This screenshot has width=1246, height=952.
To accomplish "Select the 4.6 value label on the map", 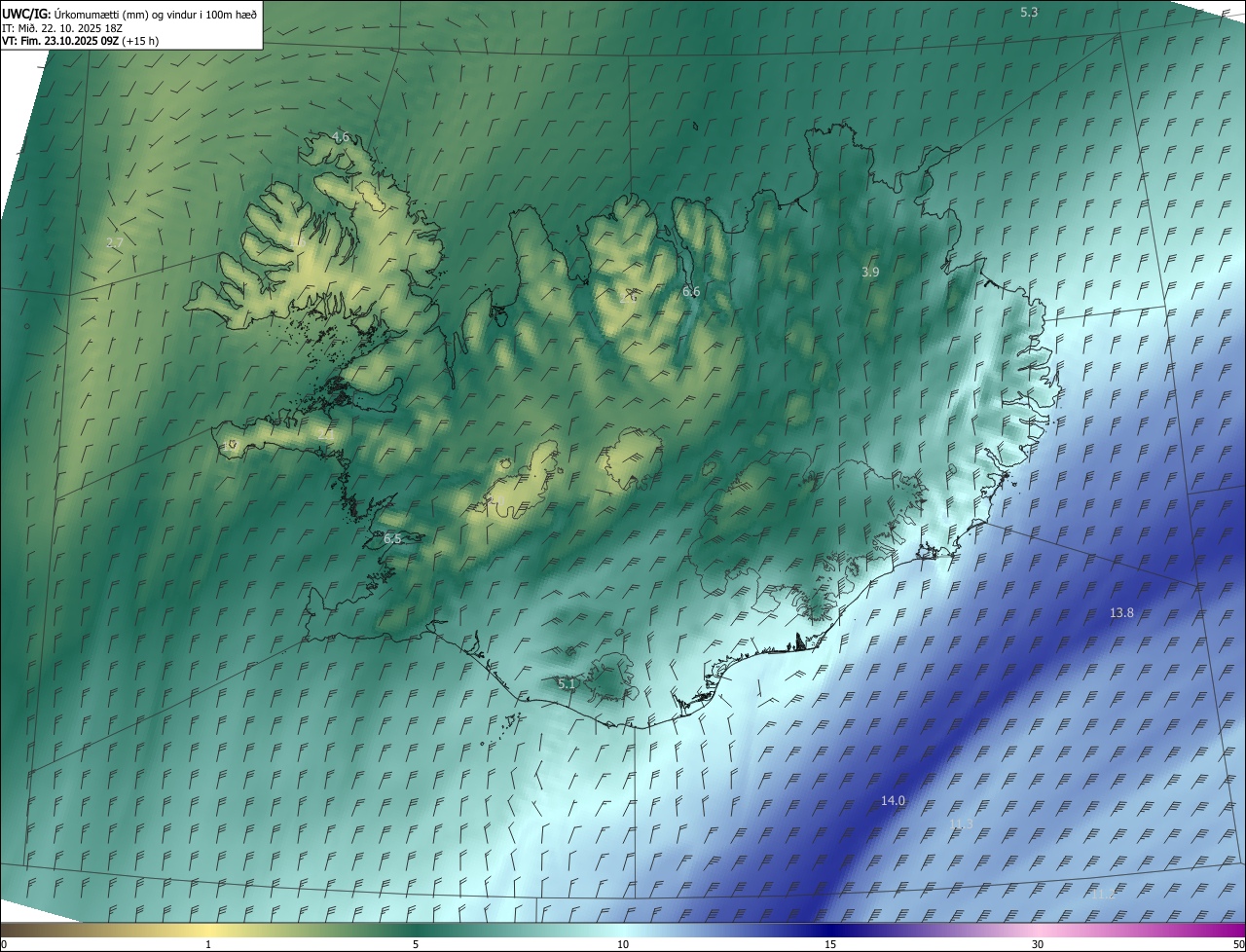I will [341, 137].
